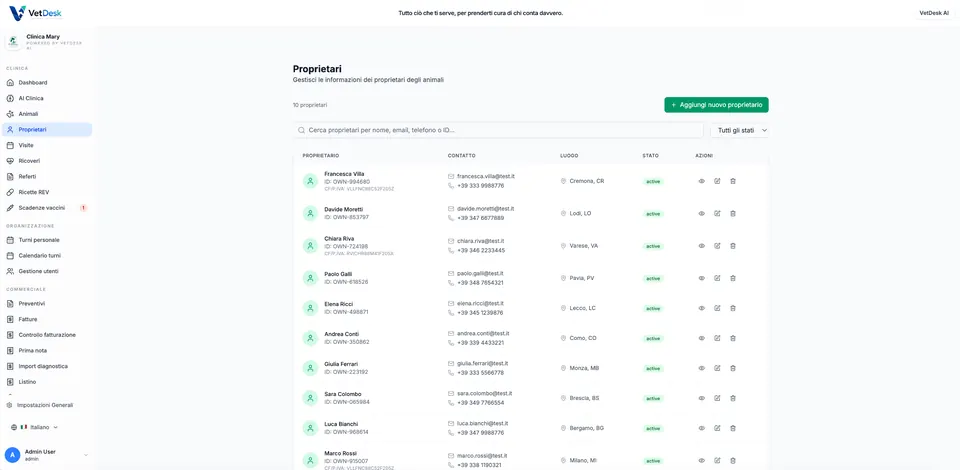The image size is (960, 470).
Task: Click the Admin User avatar circle
Action: (x=12, y=455)
